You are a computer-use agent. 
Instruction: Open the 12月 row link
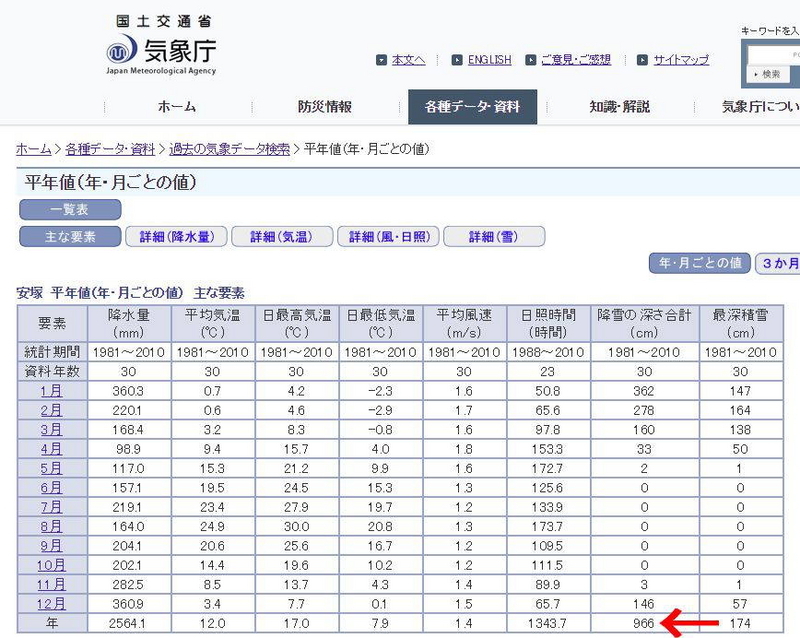pyautogui.click(x=52, y=604)
